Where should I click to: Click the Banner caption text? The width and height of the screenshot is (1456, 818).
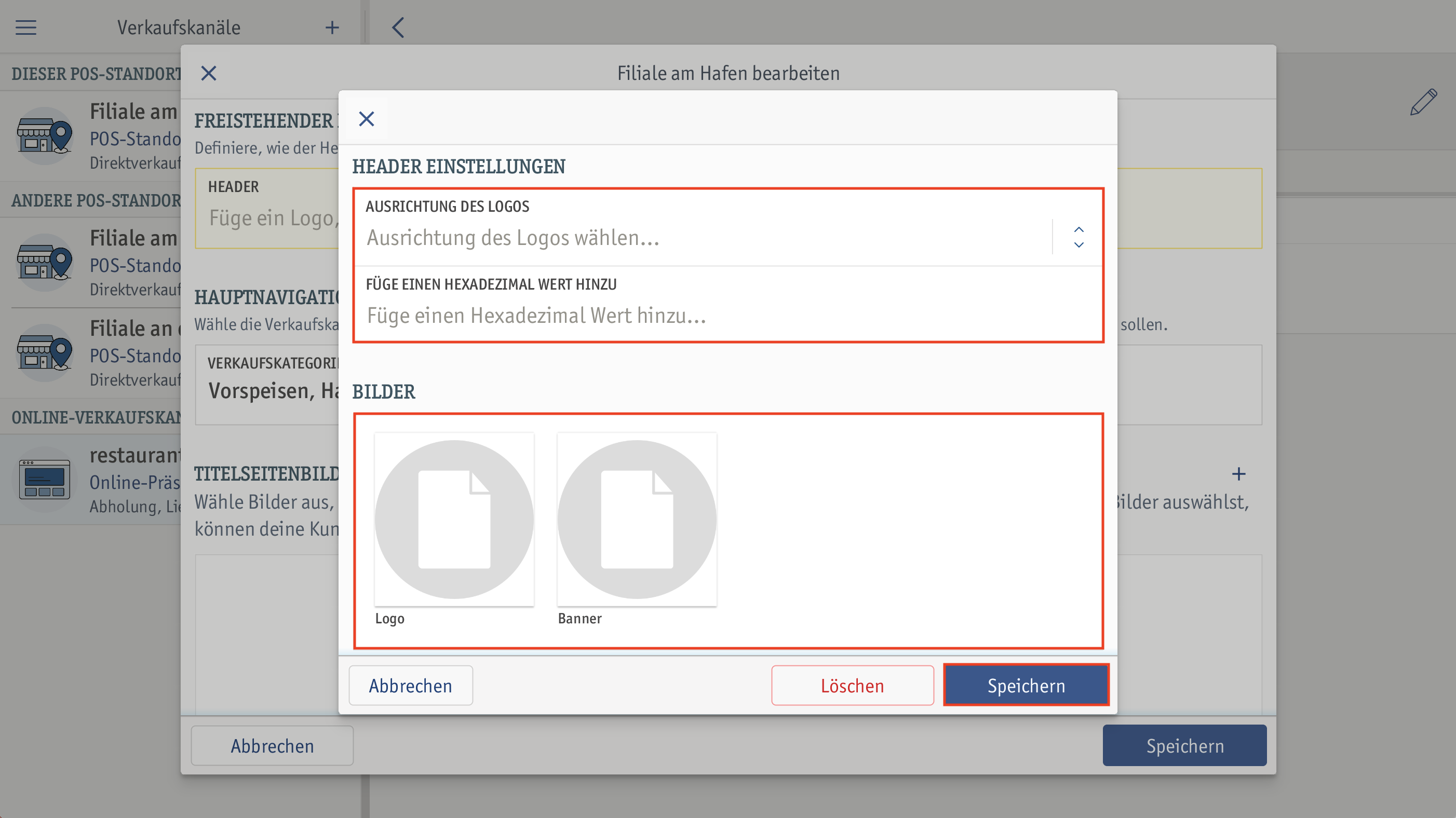coord(580,618)
